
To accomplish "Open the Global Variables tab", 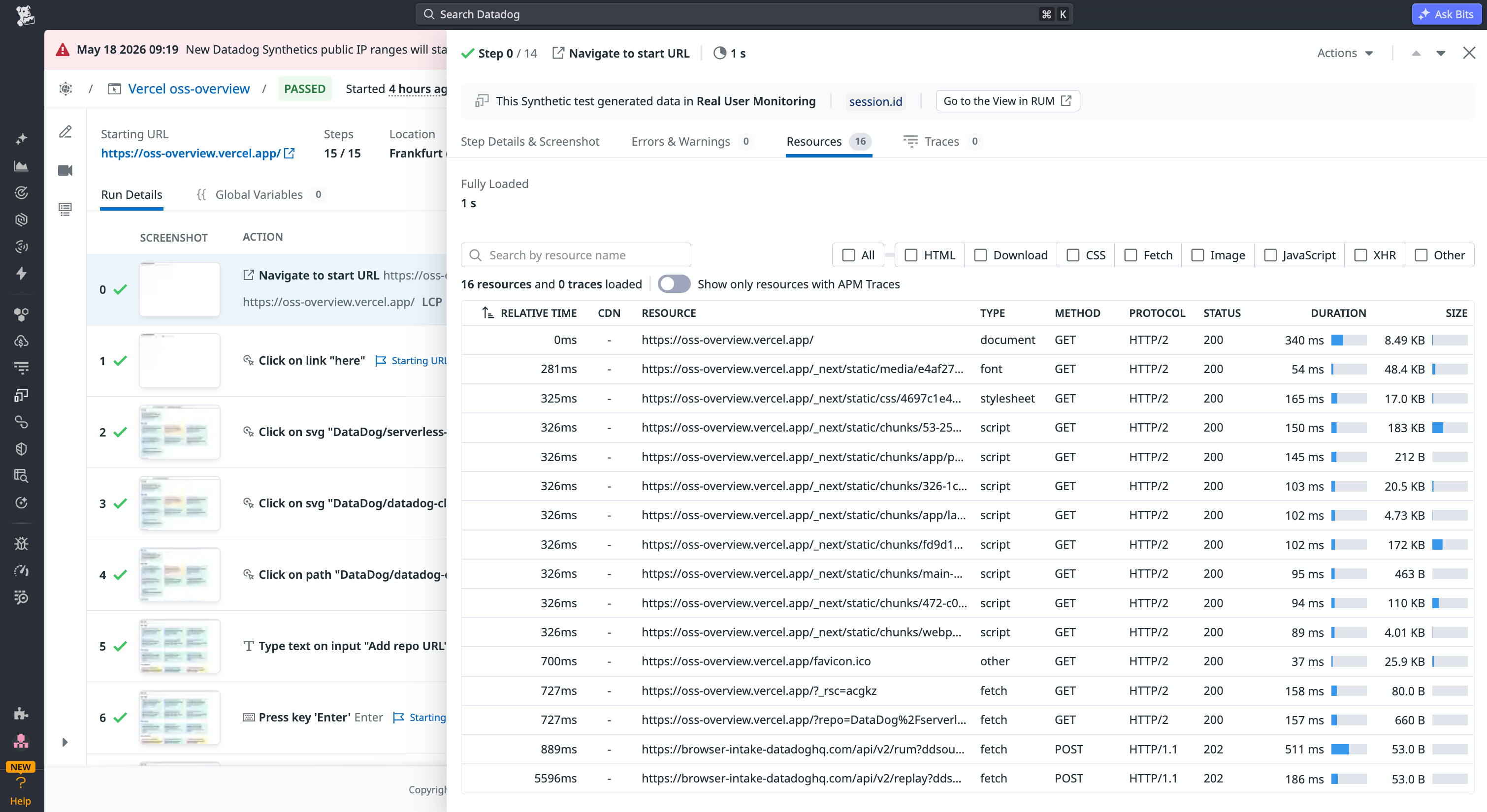I will point(261,194).
